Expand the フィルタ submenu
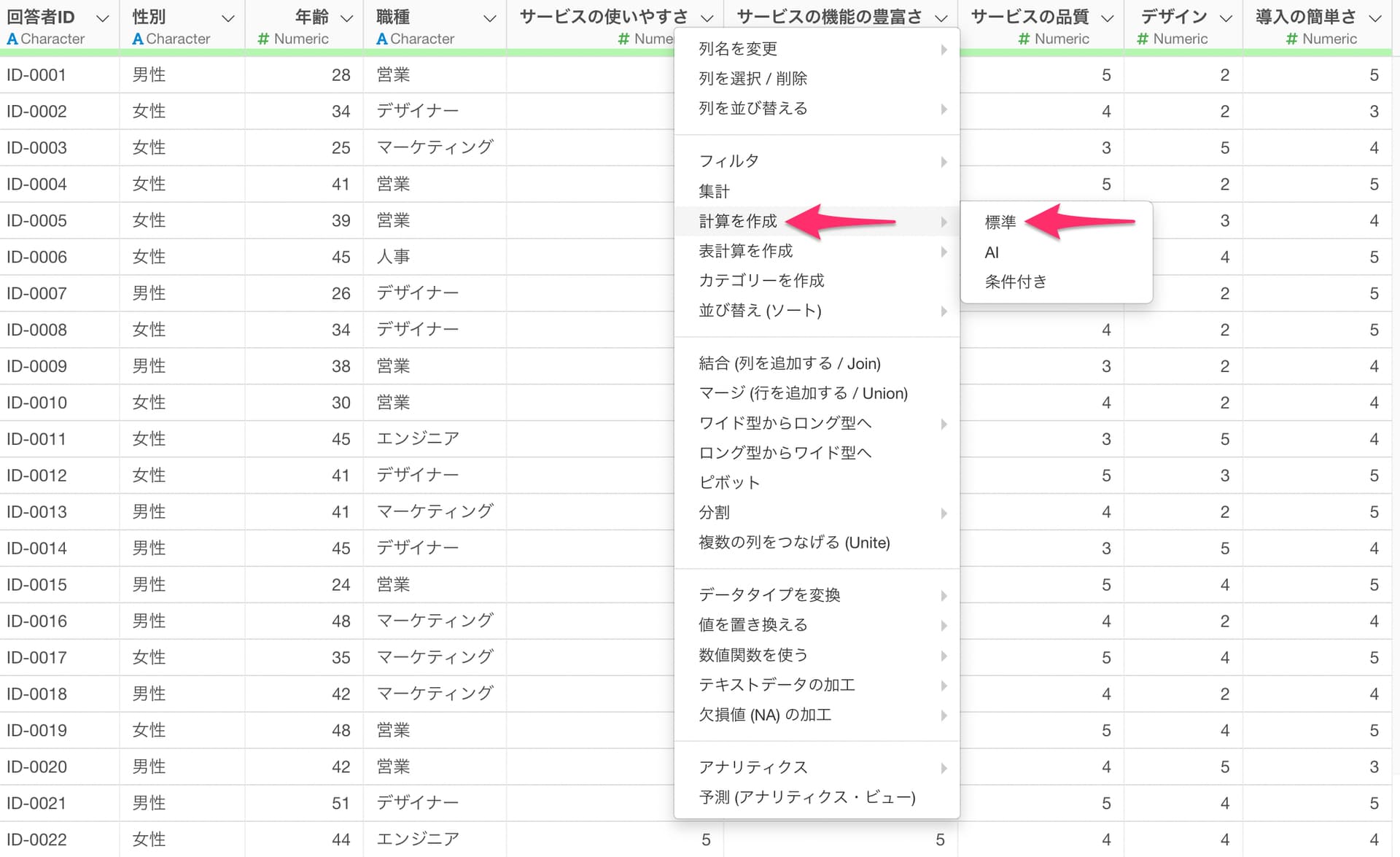 click(x=729, y=161)
